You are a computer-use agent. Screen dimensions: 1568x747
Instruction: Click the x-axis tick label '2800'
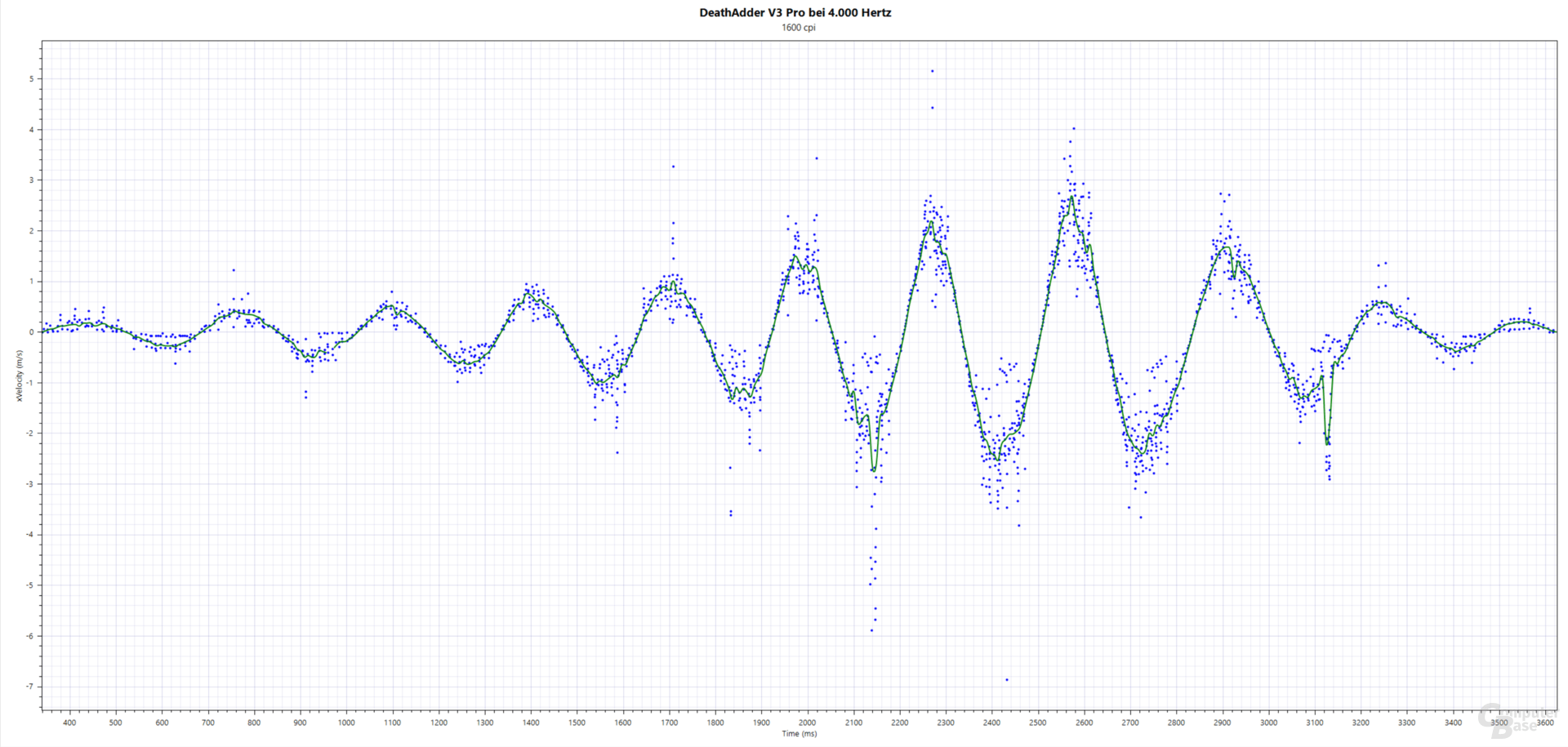pyautogui.click(x=1176, y=723)
